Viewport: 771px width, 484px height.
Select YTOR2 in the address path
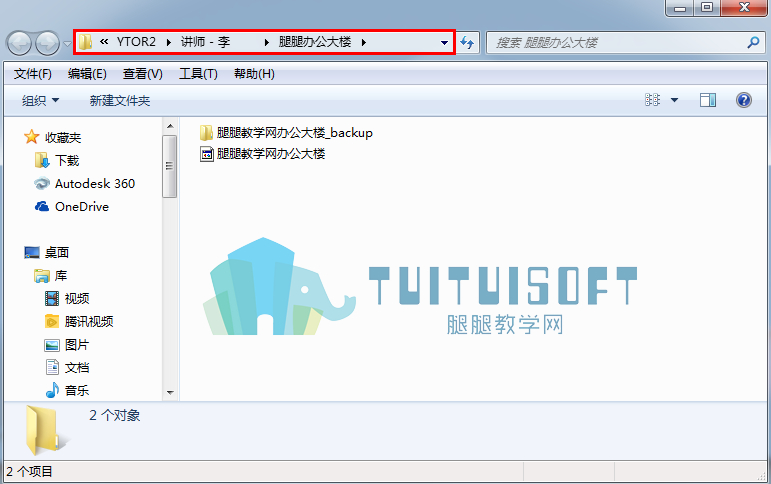136,42
